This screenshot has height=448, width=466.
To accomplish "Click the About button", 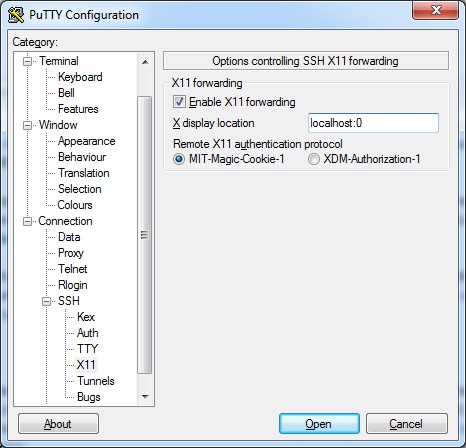I will tap(58, 424).
